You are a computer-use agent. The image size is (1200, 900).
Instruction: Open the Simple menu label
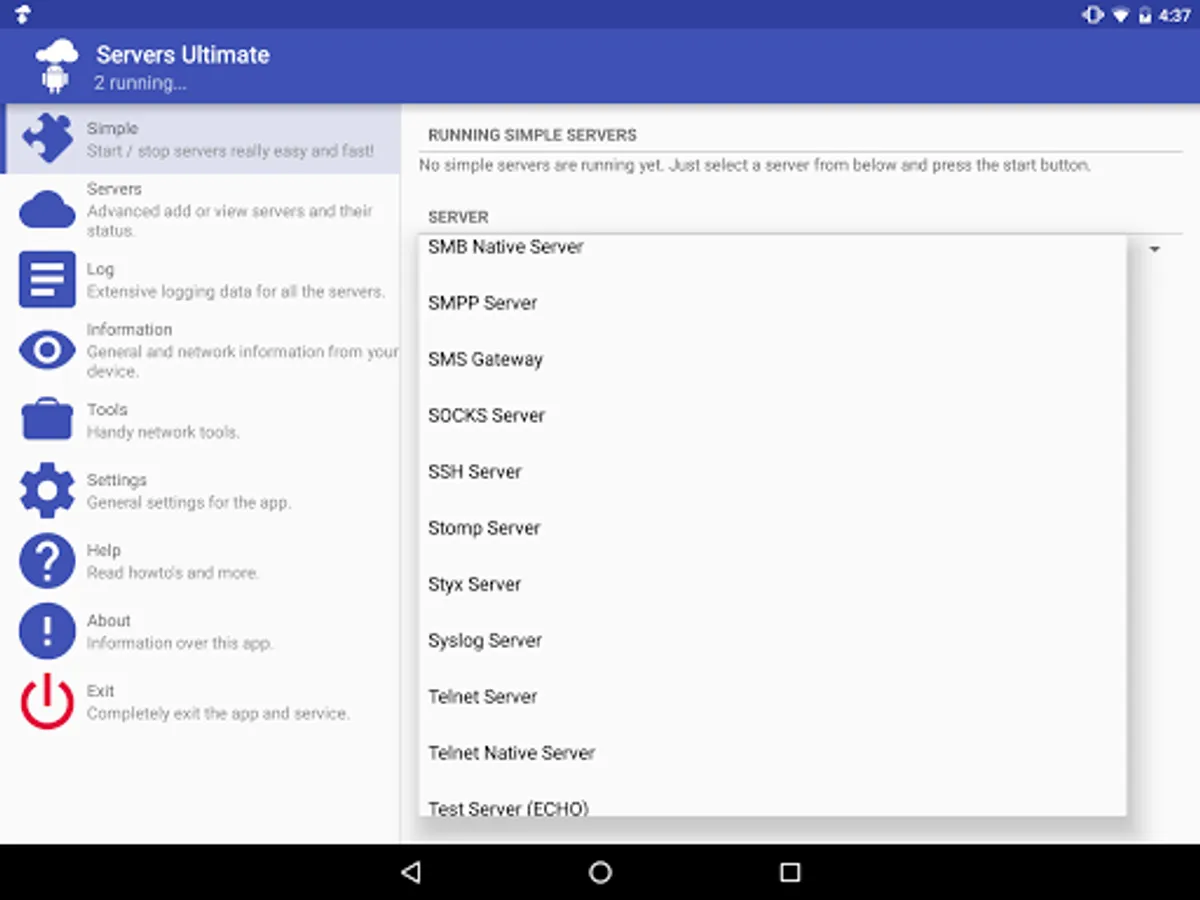point(112,128)
